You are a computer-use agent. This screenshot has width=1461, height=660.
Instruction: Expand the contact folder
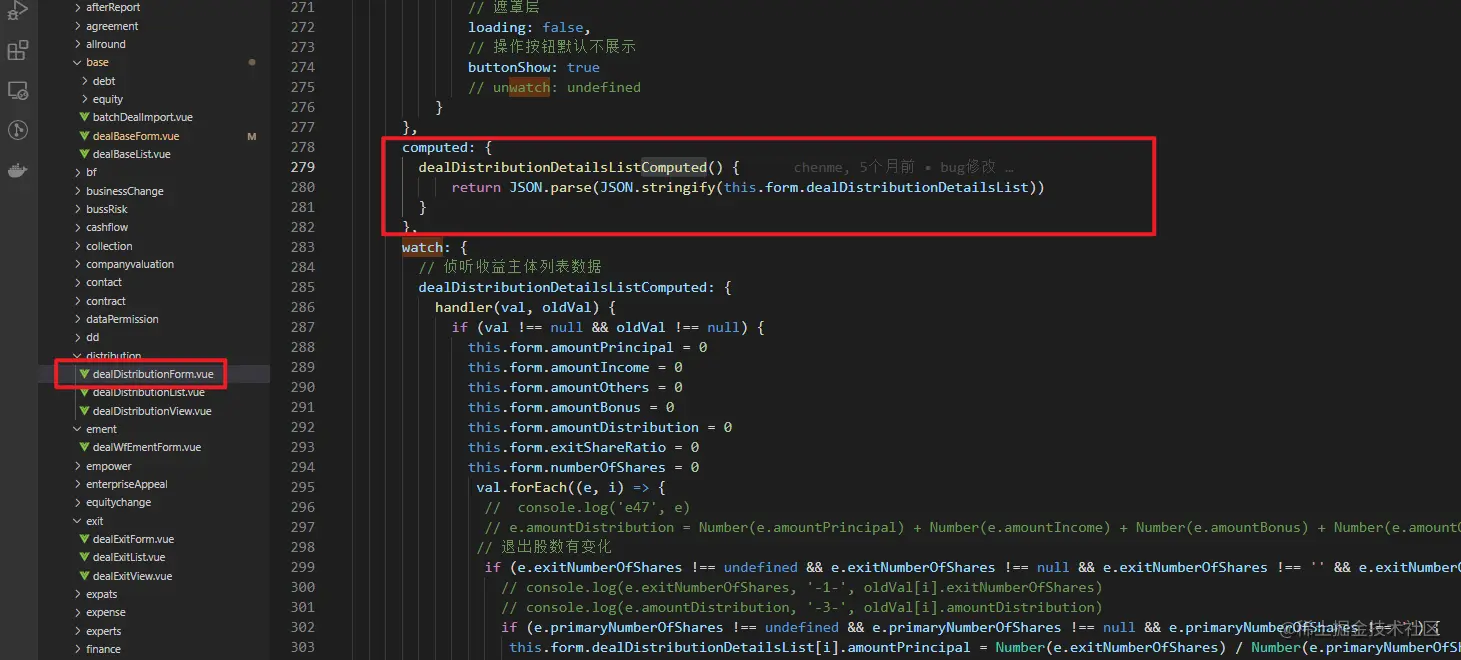click(x=104, y=282)
